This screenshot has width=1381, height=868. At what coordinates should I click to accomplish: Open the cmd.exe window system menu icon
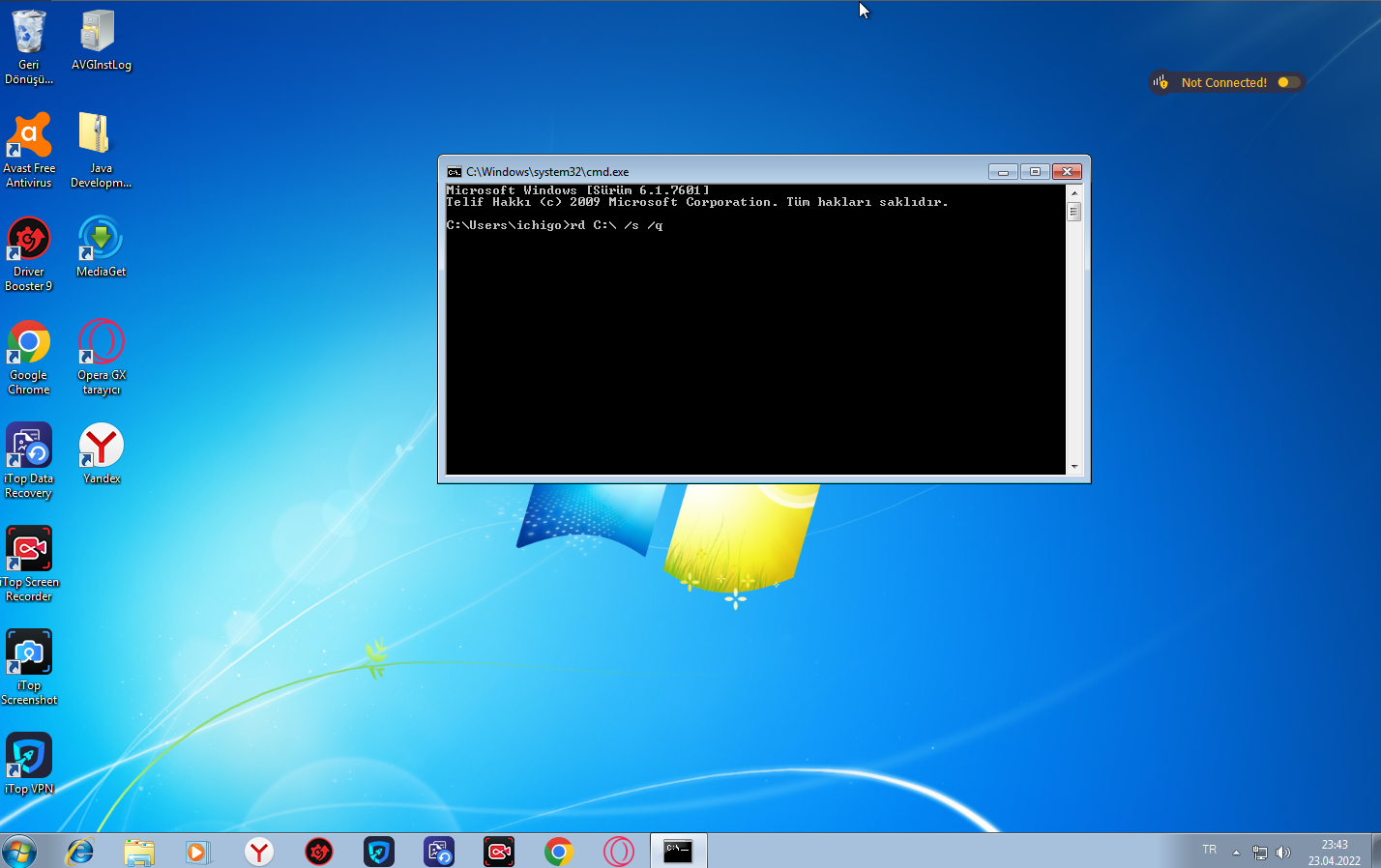tap(454, 172)
